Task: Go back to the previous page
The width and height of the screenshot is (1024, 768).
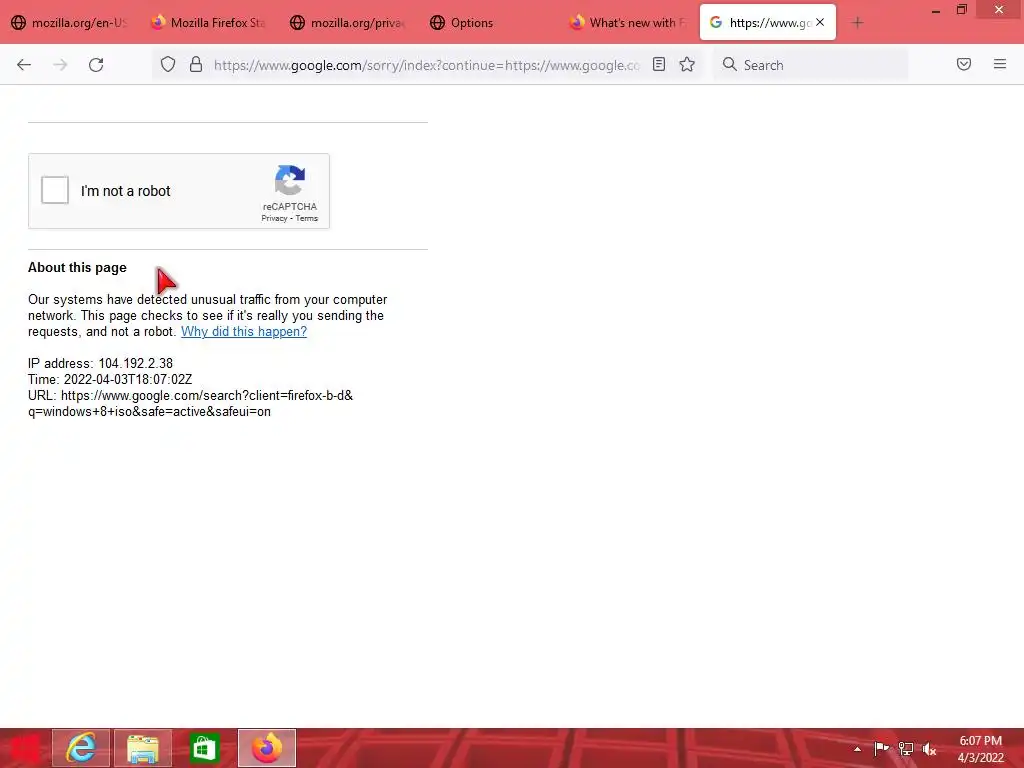Action: (x=24, y=65)
